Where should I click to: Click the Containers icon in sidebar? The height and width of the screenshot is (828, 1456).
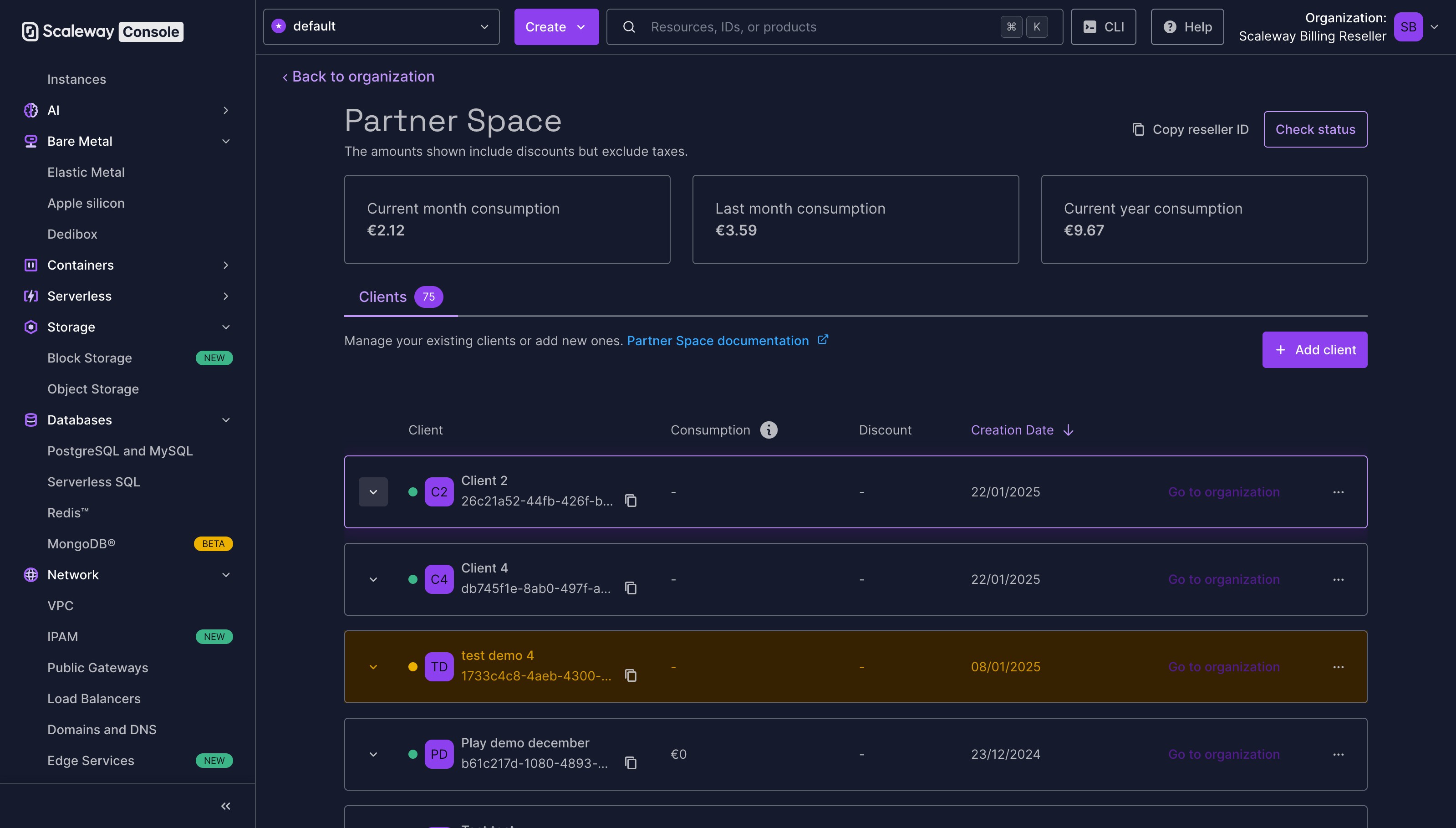(x=31, y=265)
